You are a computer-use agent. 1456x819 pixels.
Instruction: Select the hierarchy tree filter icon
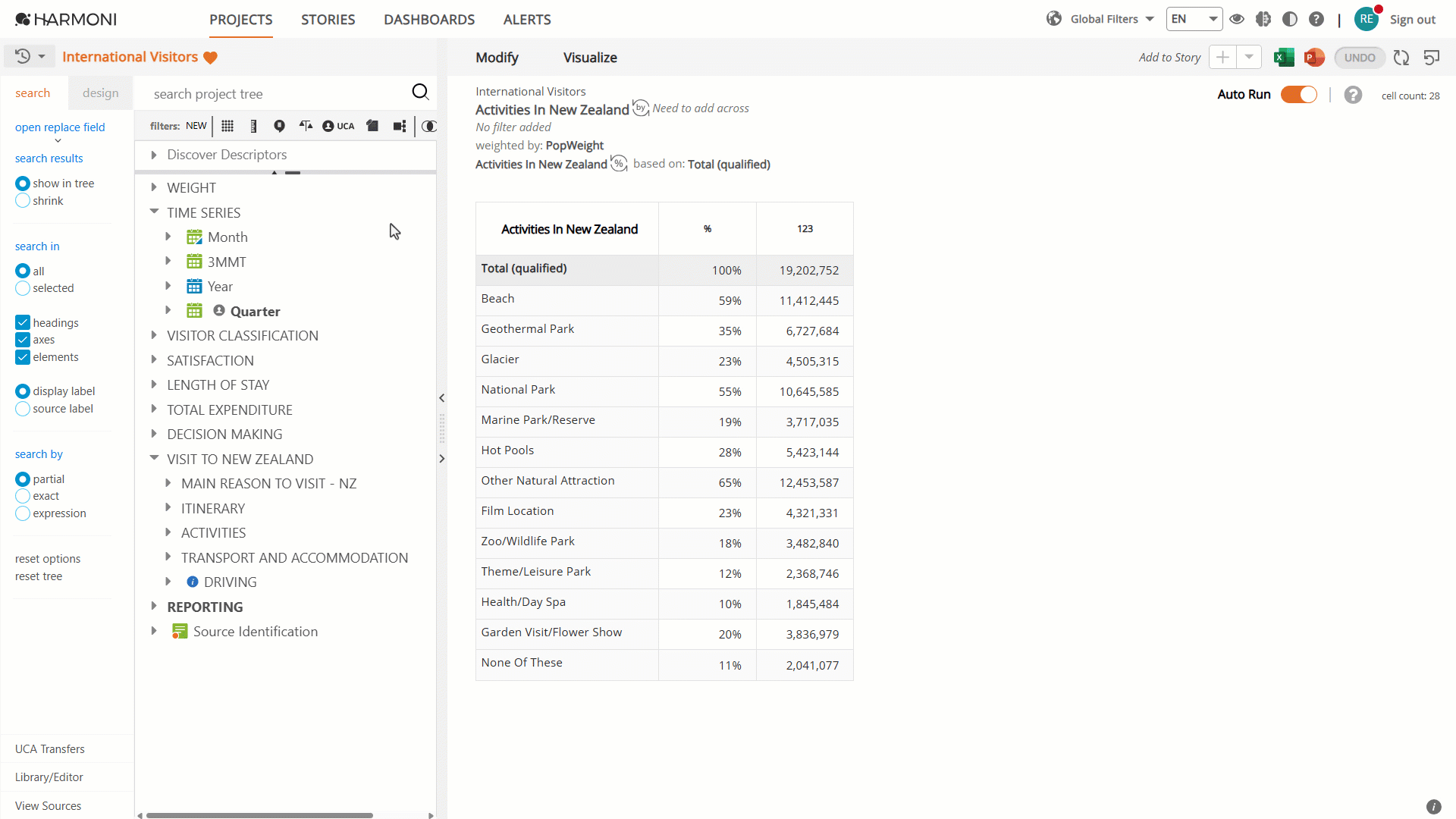400,126
